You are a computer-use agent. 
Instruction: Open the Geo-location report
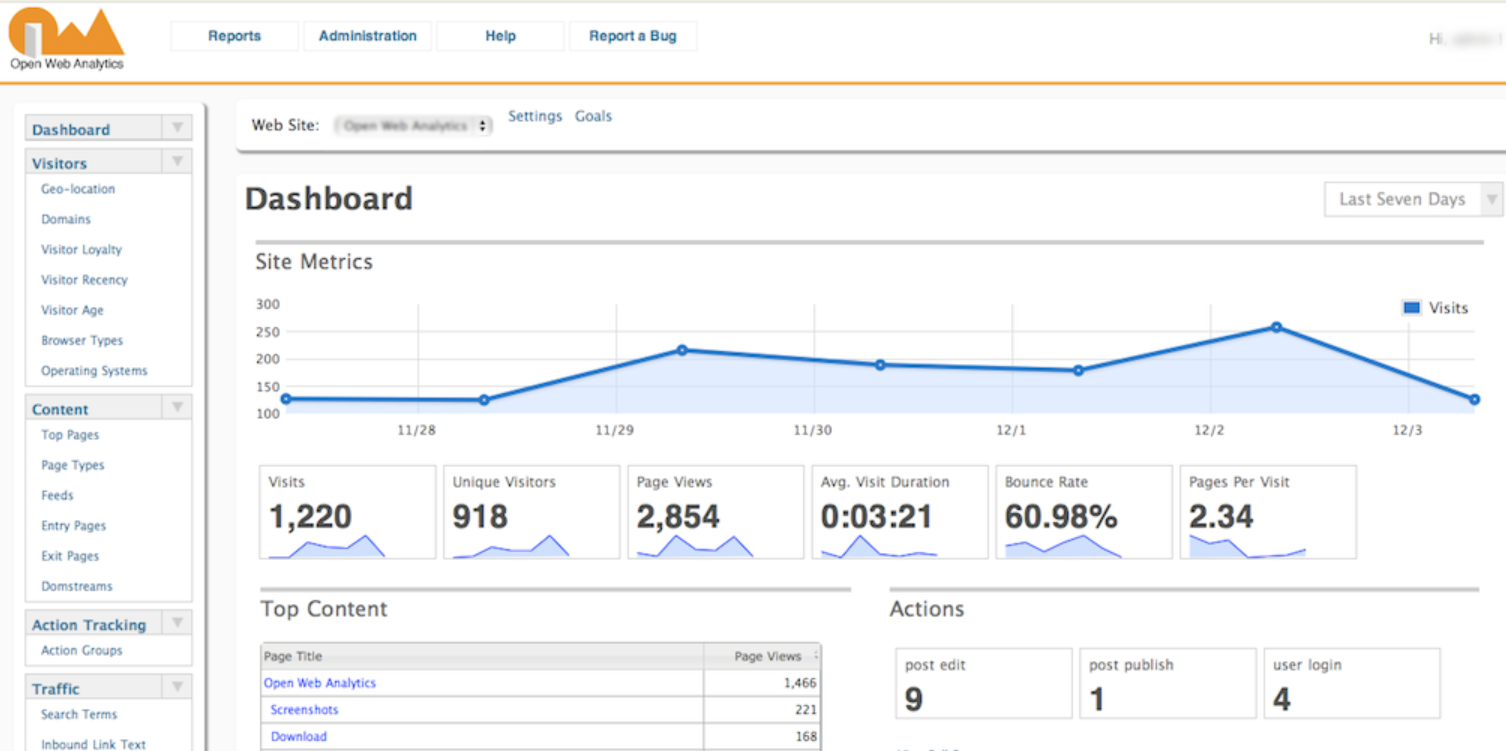click(x=78, y=189)
